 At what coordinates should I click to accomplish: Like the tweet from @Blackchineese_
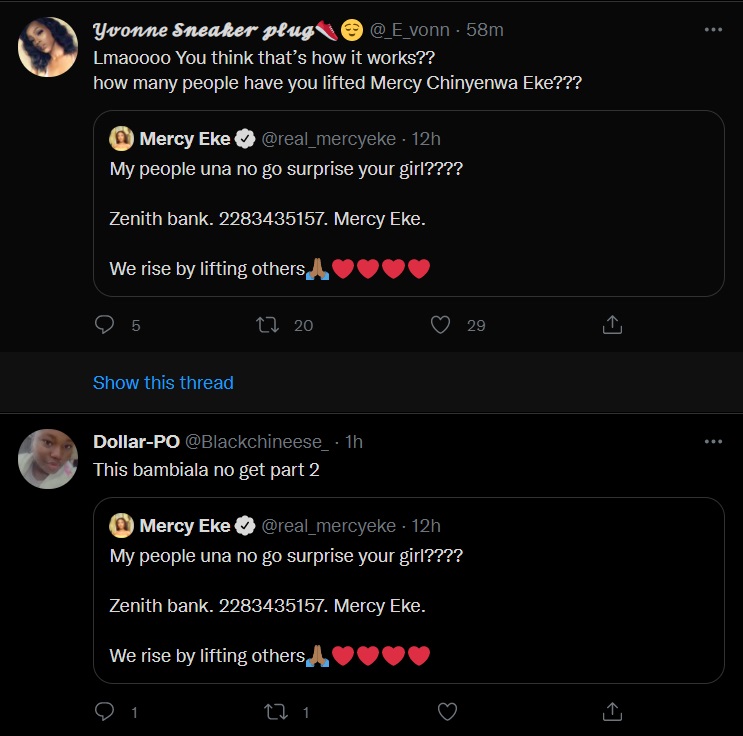click(447, 712)
